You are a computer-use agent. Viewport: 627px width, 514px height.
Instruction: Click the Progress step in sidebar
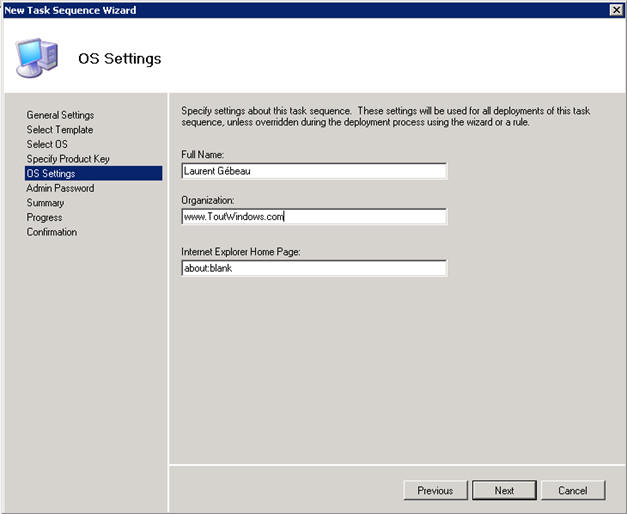[x=44, y=217]
